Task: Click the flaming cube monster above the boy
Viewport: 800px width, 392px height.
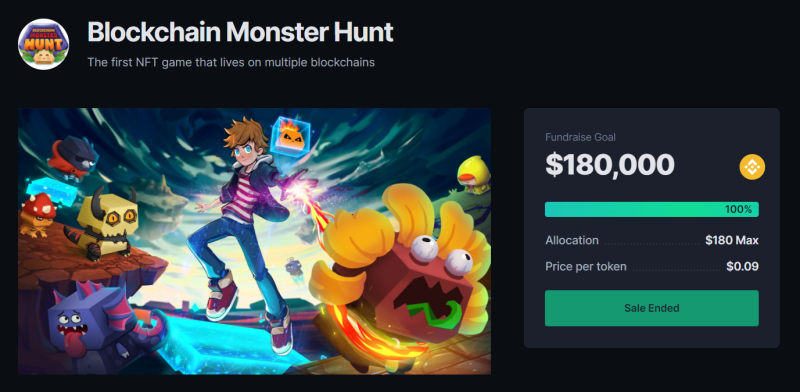Action: pyautogui.click(x=289, y=135)
